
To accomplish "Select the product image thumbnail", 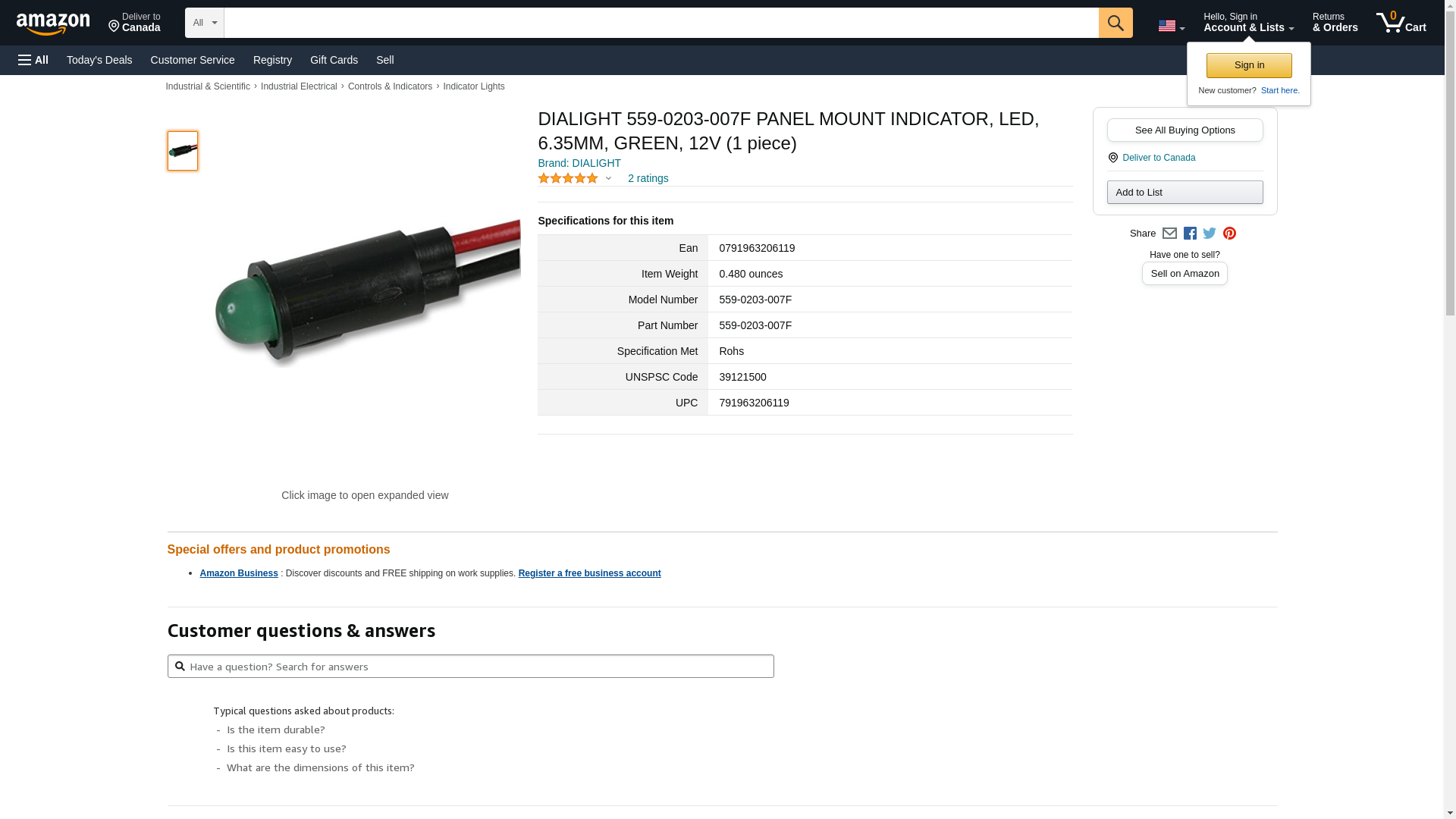I will pyautogui.click(x=183, y=151).
